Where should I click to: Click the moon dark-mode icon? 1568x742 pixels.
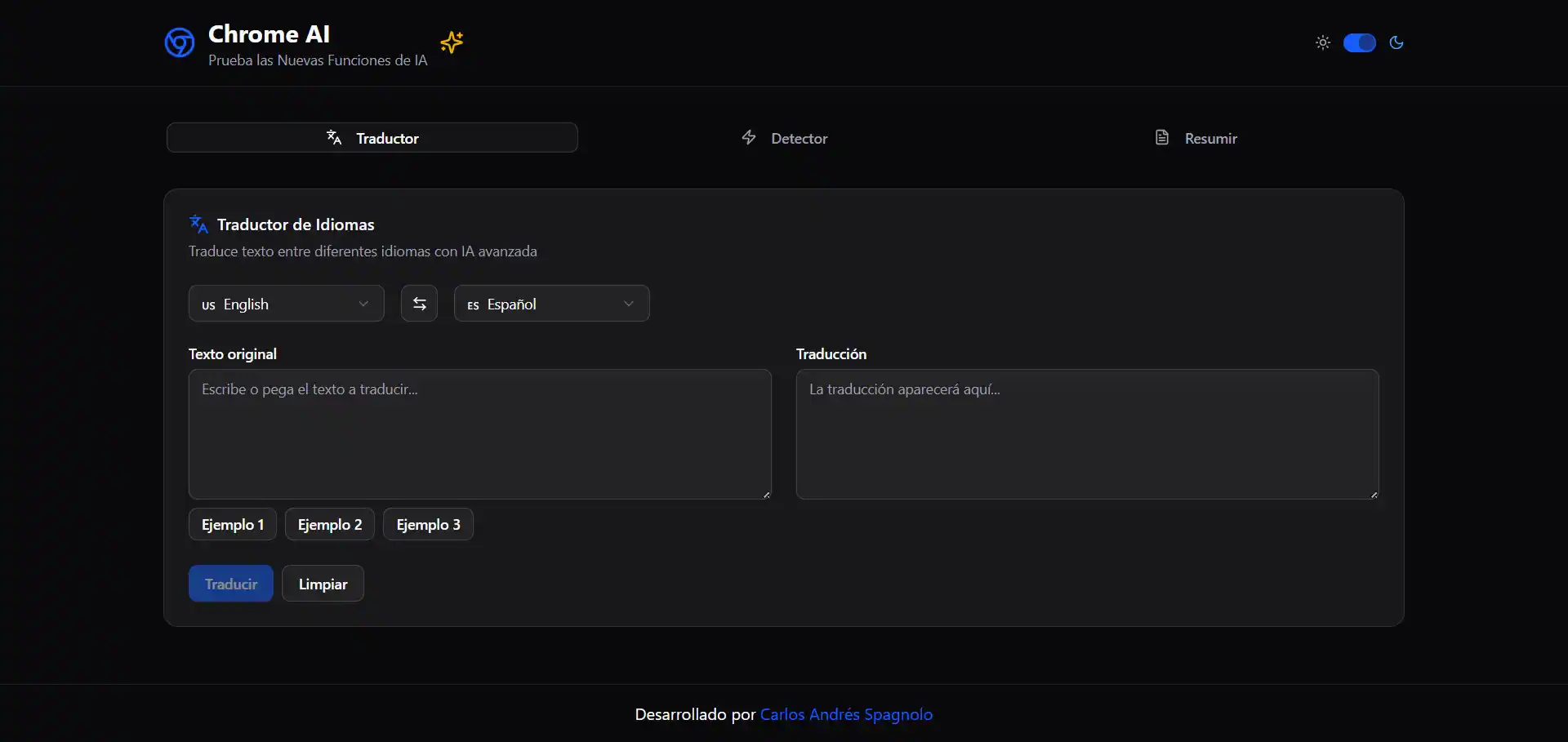click(x=1396, y=42)
